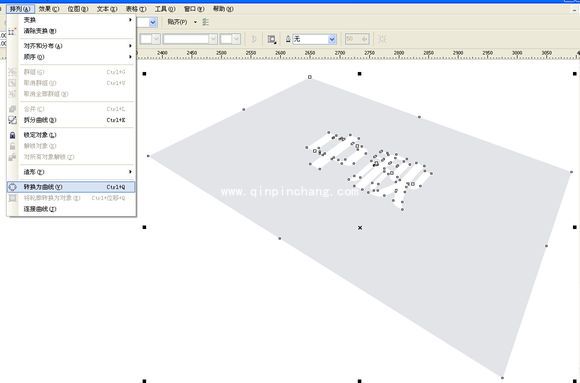Open the third greyed property bar dropdown
580x383 pixels.
(x=236, y=39)
